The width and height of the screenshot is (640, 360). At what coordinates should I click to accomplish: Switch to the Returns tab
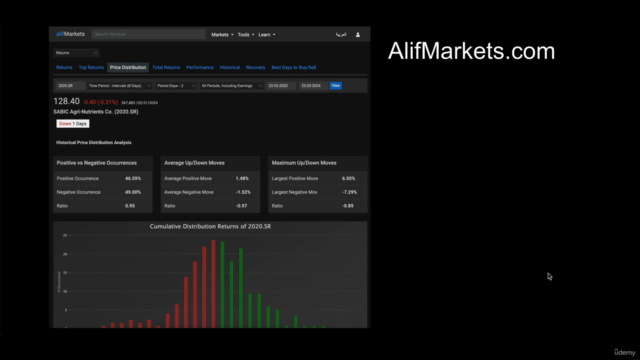coord(64,67)
